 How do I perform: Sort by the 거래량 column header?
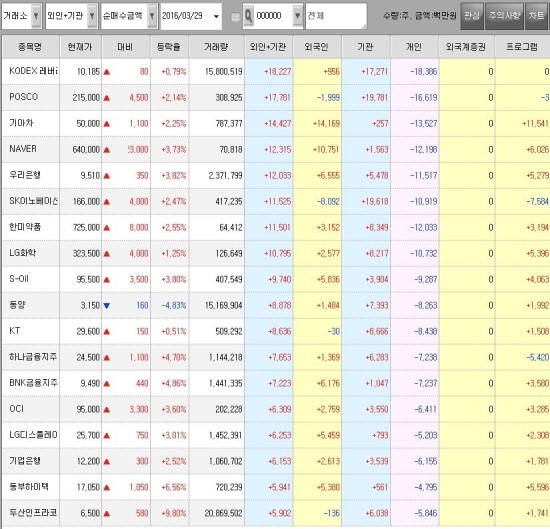tap(216, 47)
